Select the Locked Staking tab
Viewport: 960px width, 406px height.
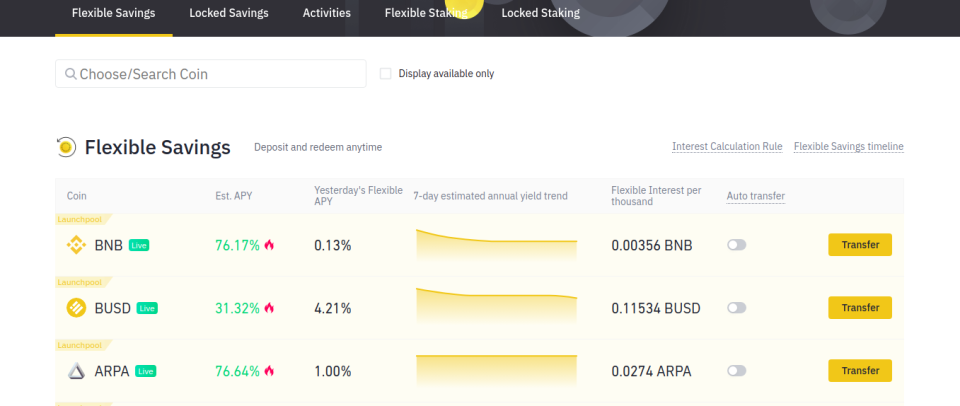click(x=541, y=13)
